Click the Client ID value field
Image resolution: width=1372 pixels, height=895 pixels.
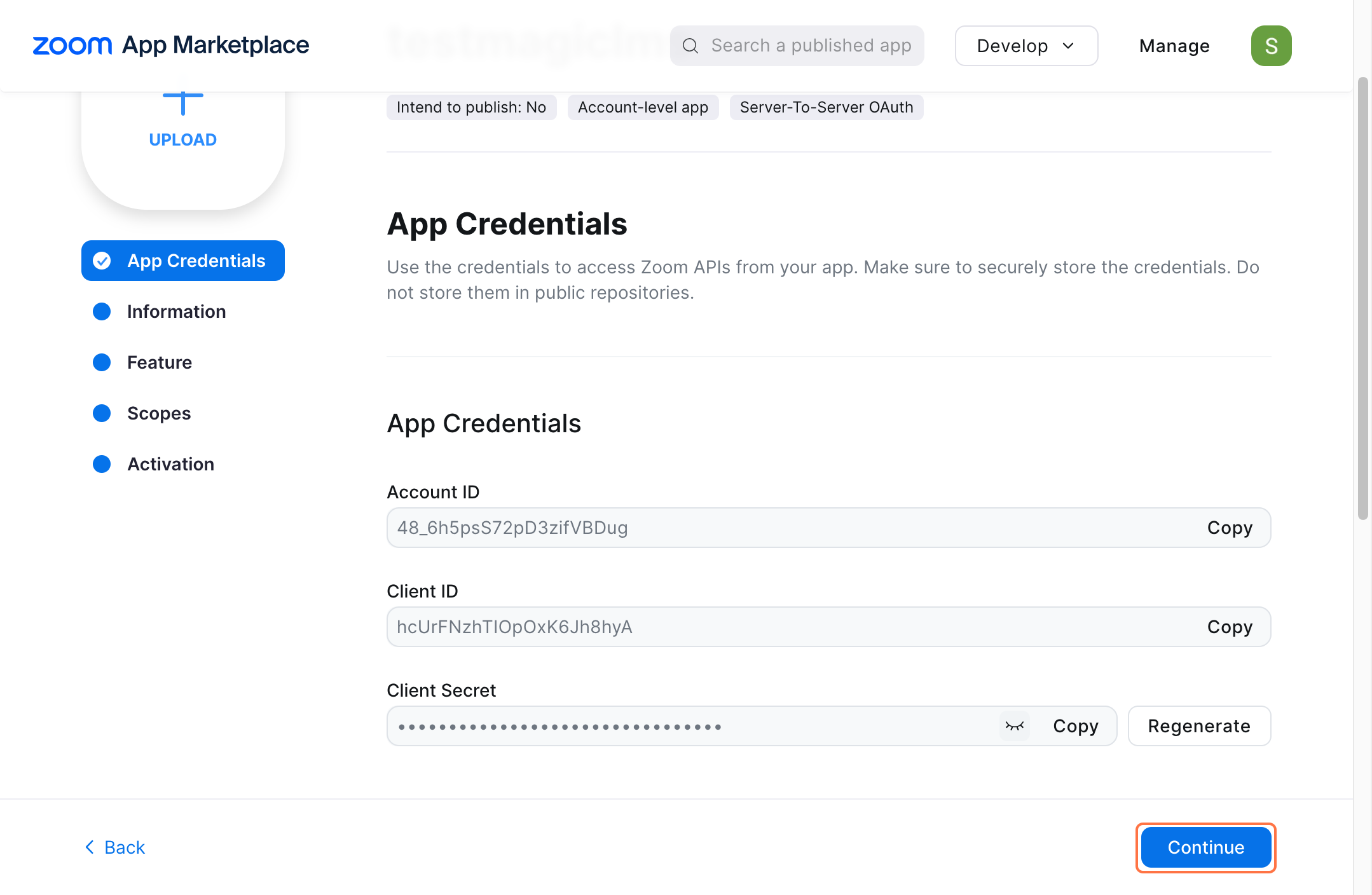coord(828,627)
